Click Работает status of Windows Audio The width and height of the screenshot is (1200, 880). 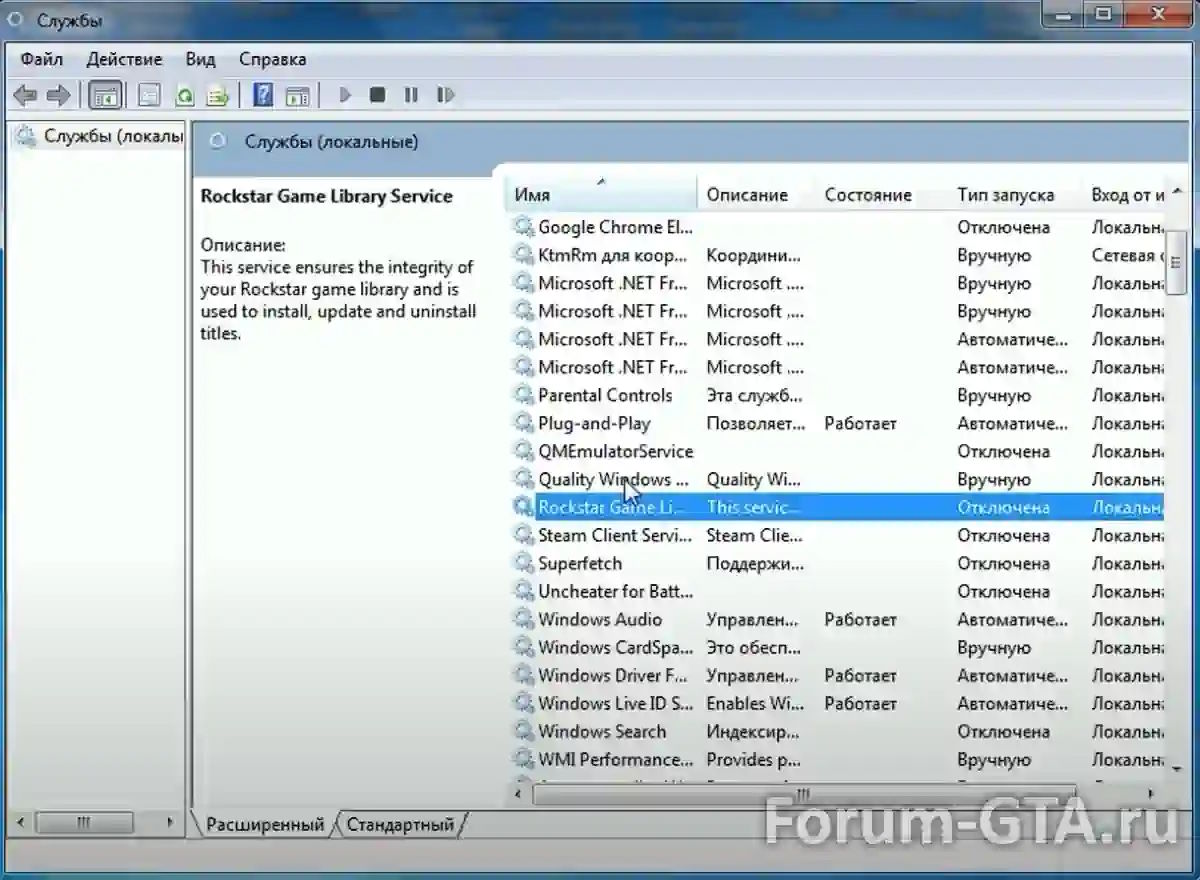861,619
